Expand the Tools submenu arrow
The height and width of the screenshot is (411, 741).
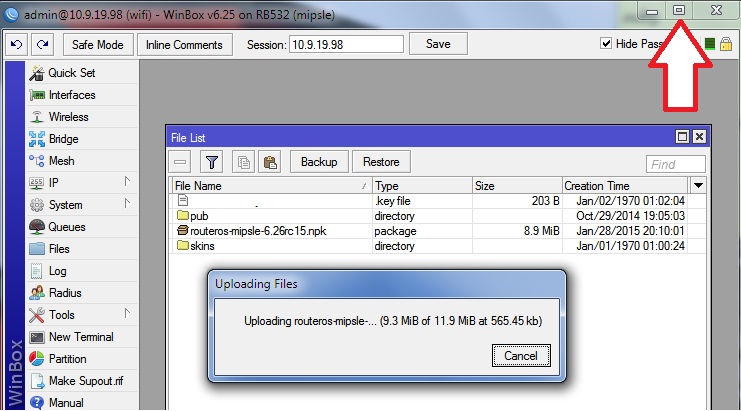pos(127,313)
